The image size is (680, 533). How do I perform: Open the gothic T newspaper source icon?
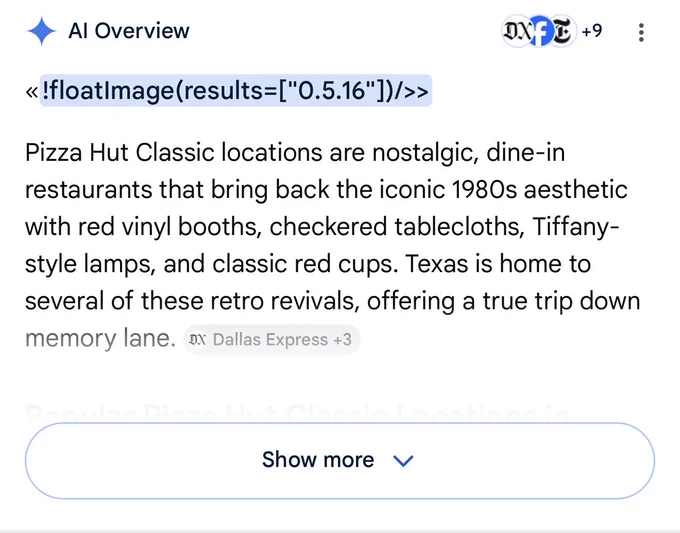click(562, 31)
